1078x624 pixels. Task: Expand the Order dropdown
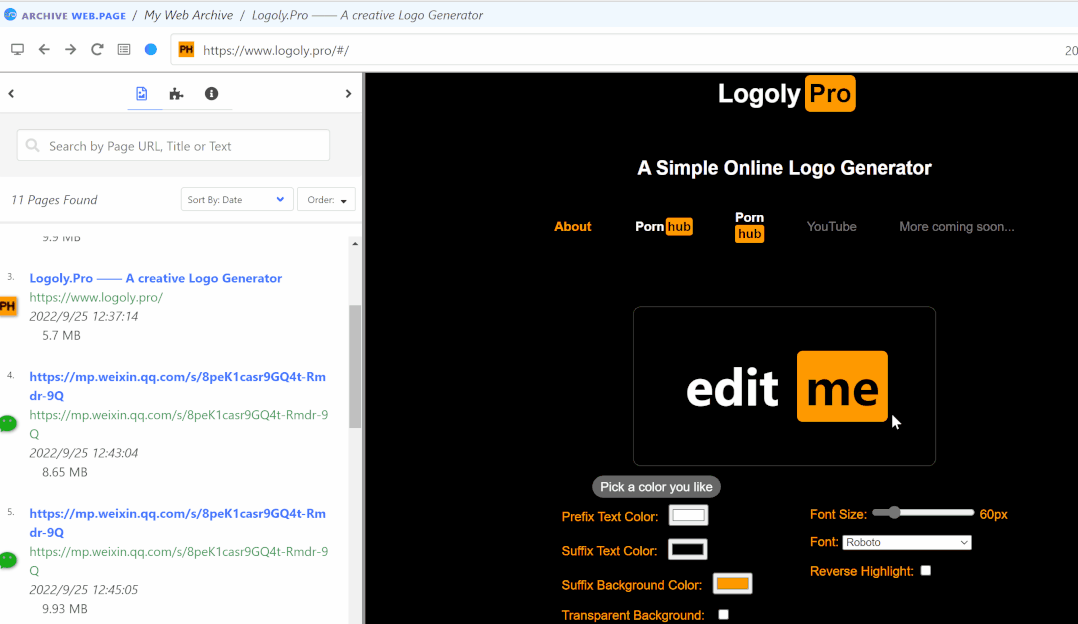pyautogui.click(x=327, y=199)
